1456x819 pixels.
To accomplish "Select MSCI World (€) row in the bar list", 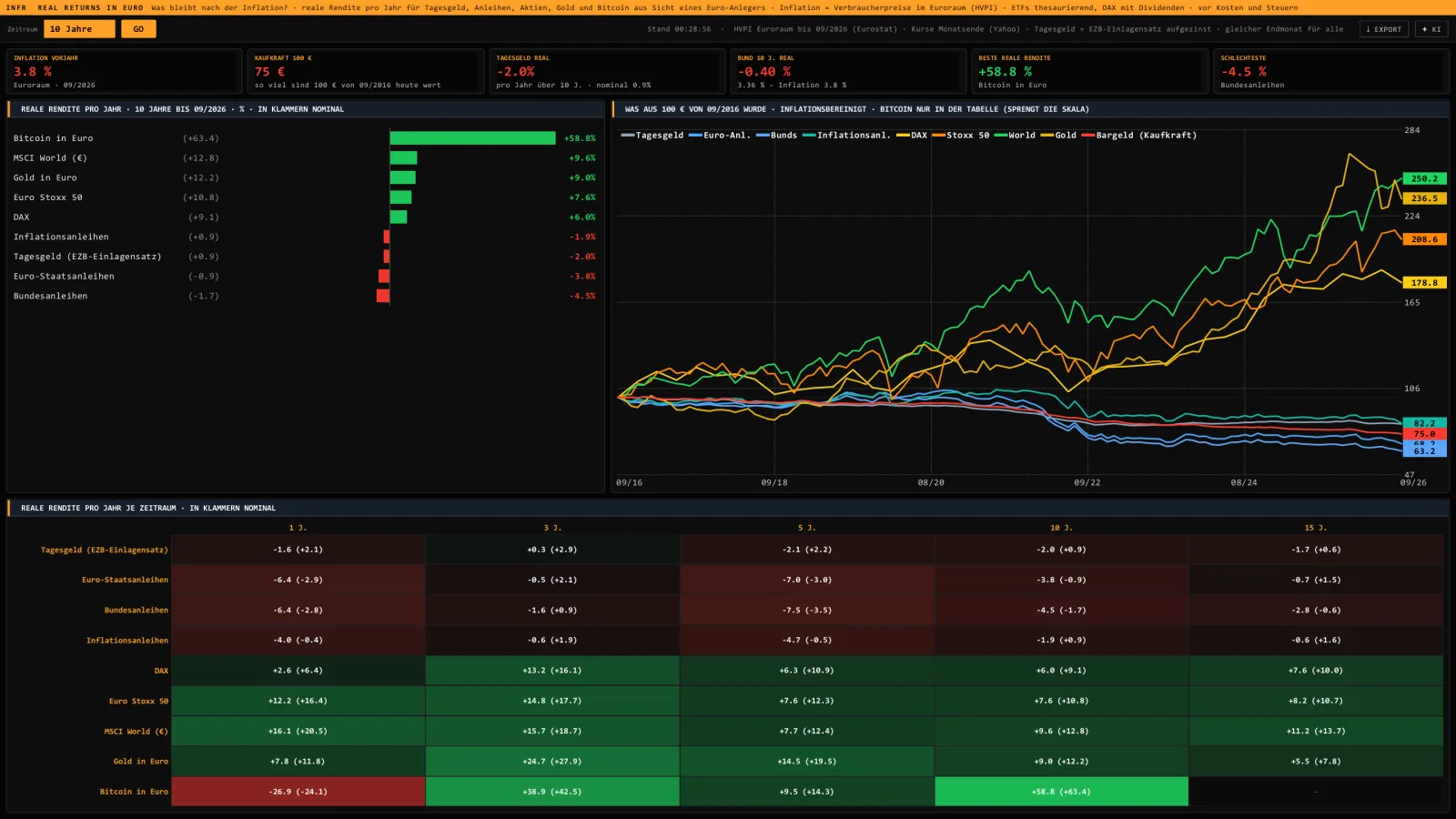I will pos(305,158).
